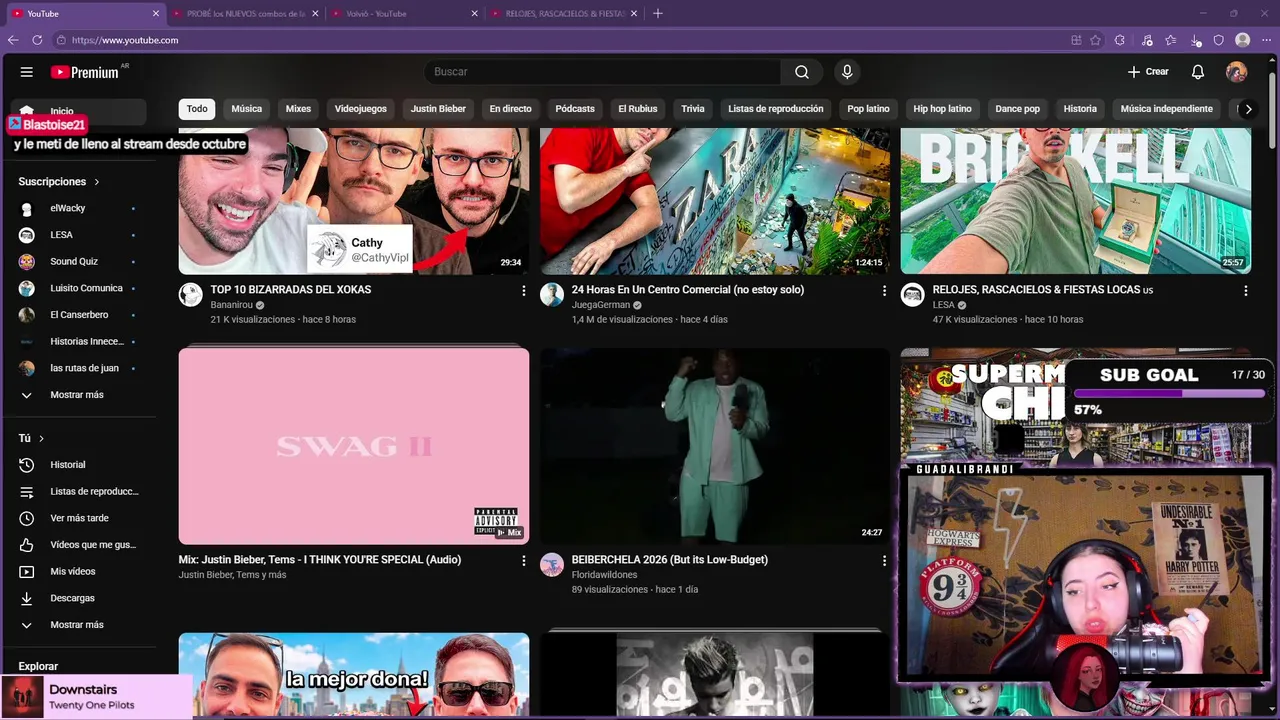The height and width of the screenshot is (720, 1280).
Task: Open options menu for the Justin Bieber Mix
Action: coord(523,561)
